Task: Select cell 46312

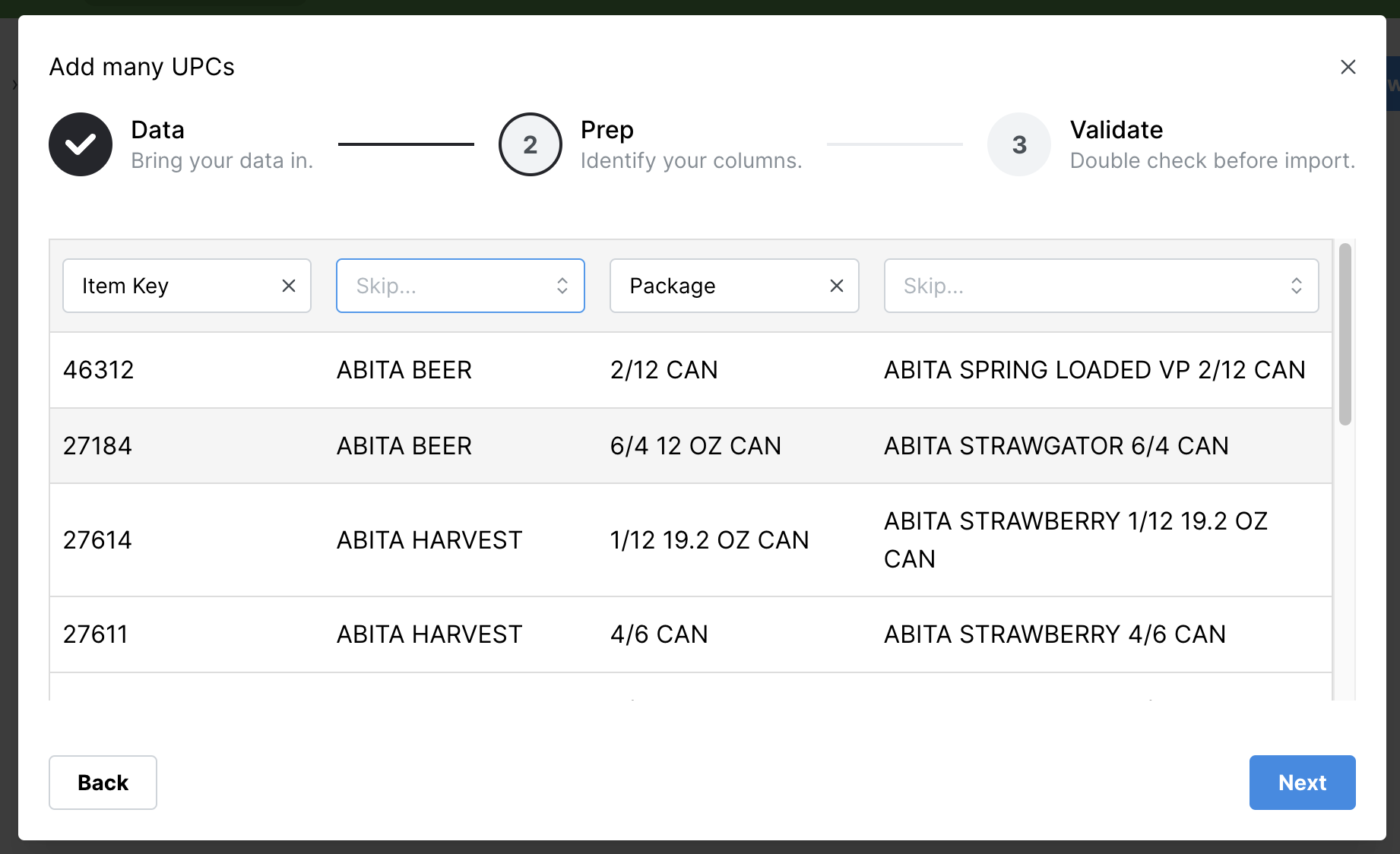Action: pos(99,370)
